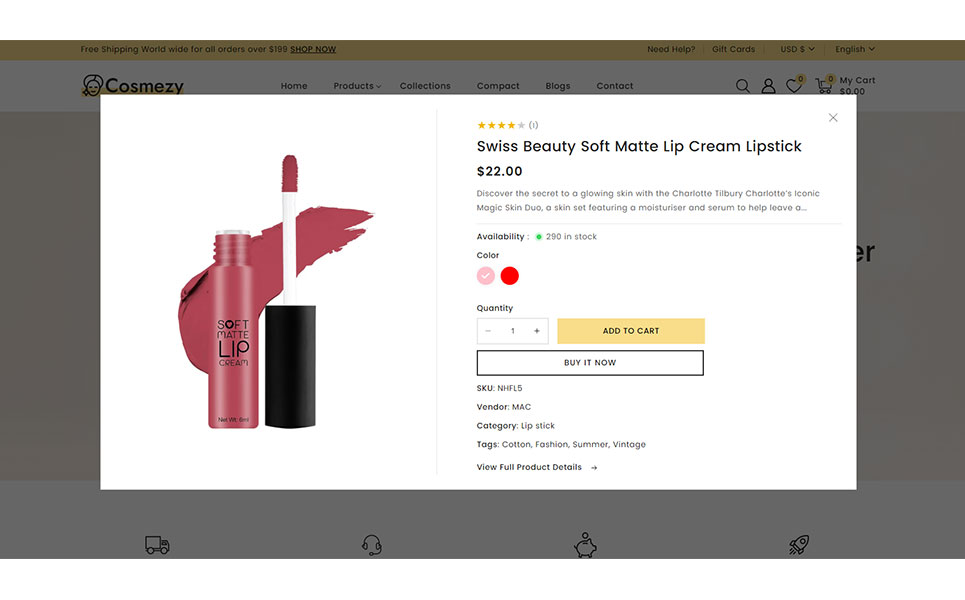The width and height of the screenshot is (965, 600).
Task: Increase quantity with plus button
Action: (x=537, y=331)
